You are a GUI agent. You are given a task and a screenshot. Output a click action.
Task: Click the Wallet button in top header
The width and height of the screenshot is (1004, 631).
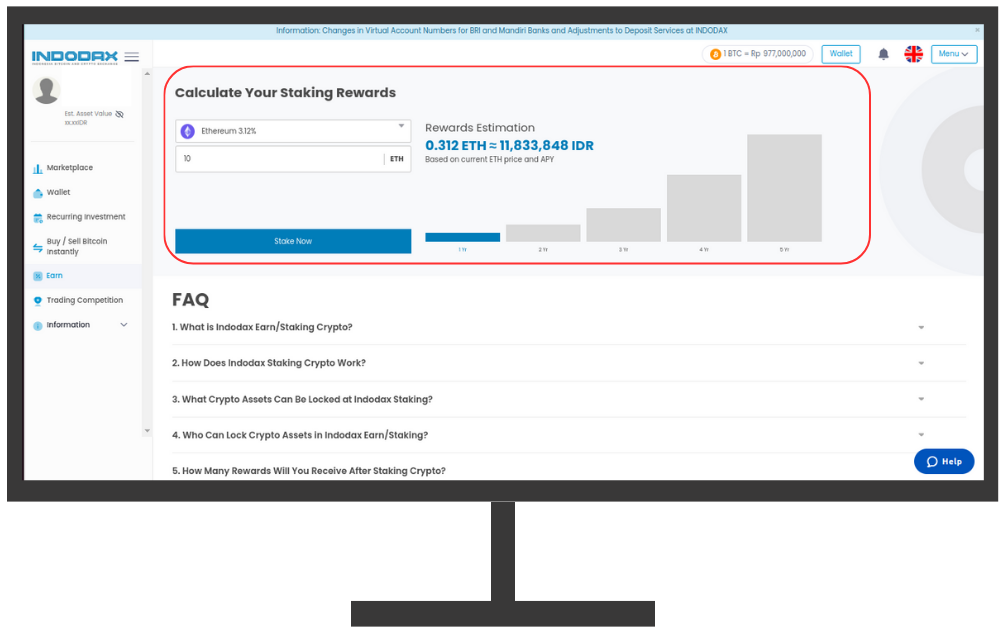[x=840, y=54]
